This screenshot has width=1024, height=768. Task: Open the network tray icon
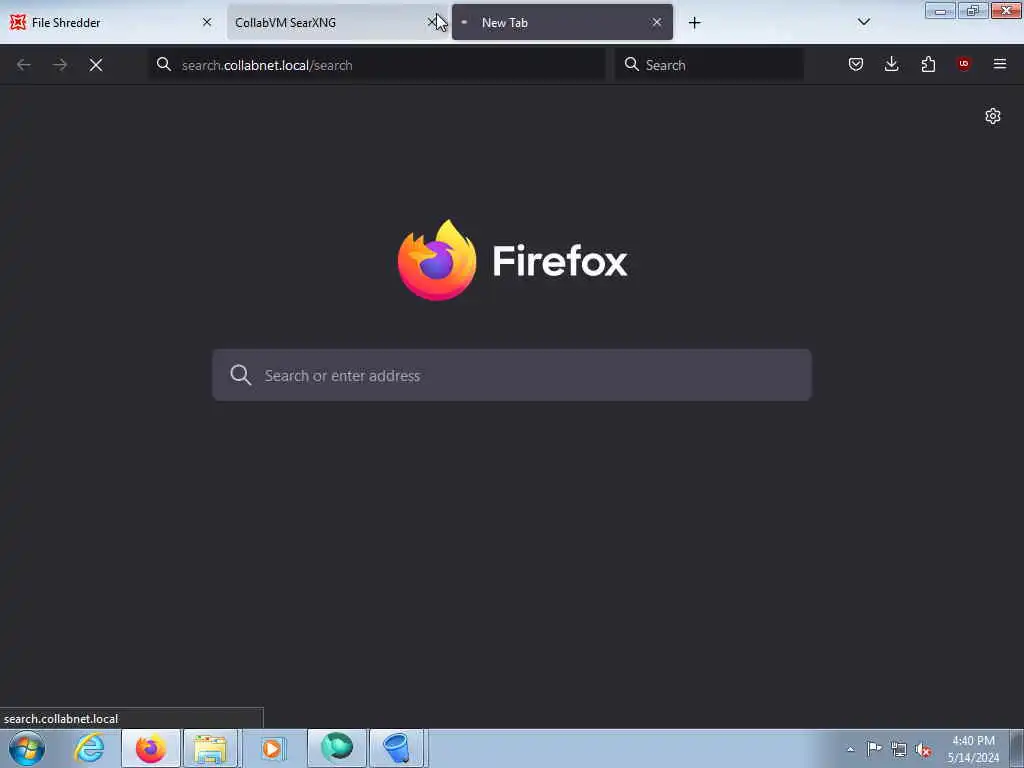pyautogui.click(x=899, y=750)
